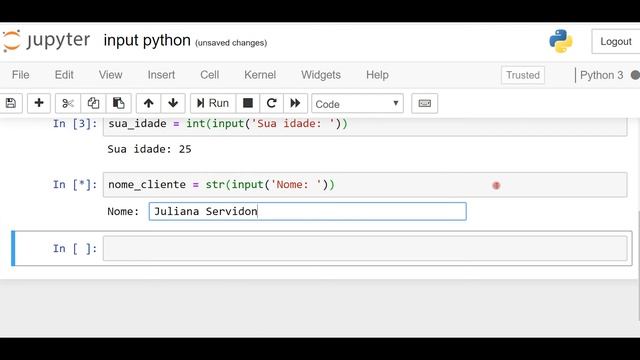Viewport: 640px width, 360px height.
Task: Click the Logout button
Action: (x=616, y=41)
